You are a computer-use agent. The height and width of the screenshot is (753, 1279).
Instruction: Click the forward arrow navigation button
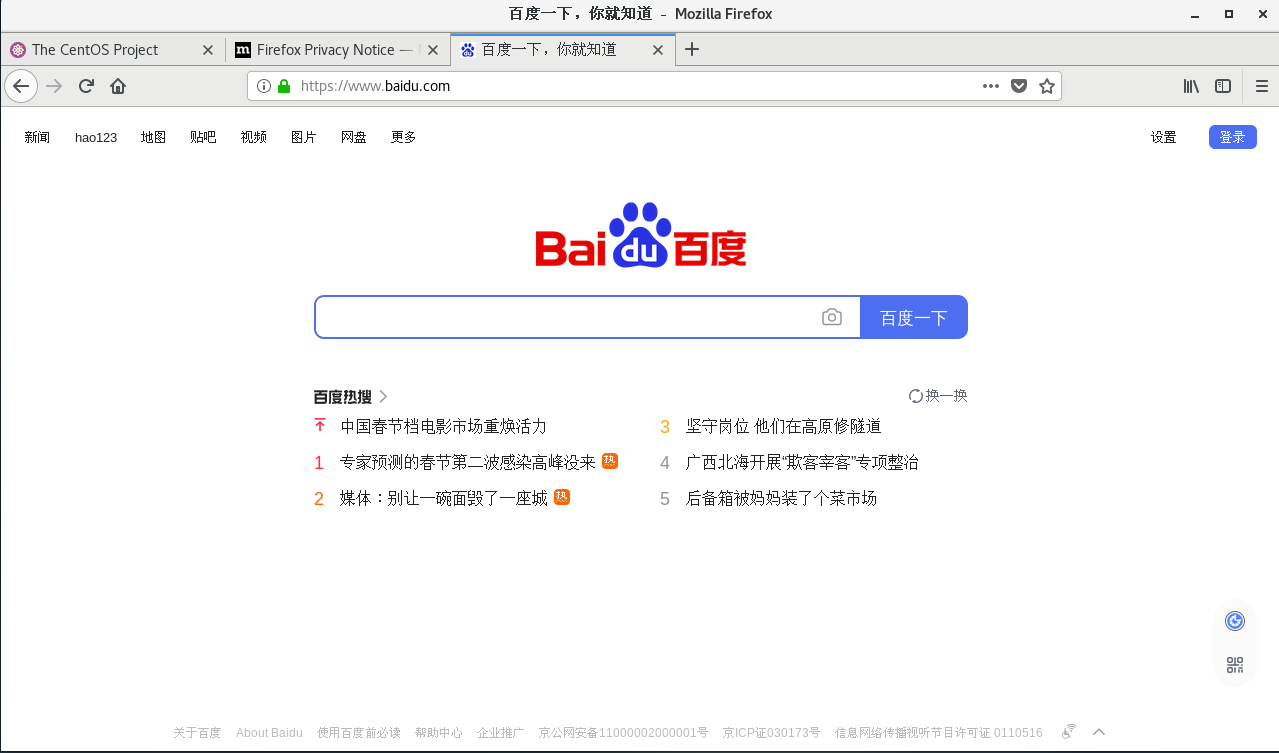point(54,86)
